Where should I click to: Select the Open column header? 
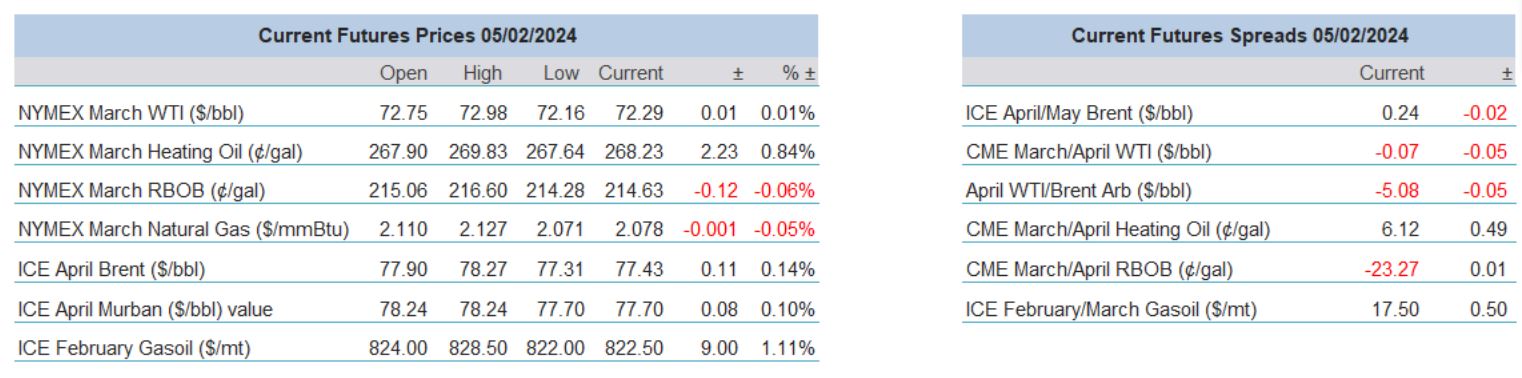[x=404, y=73]
